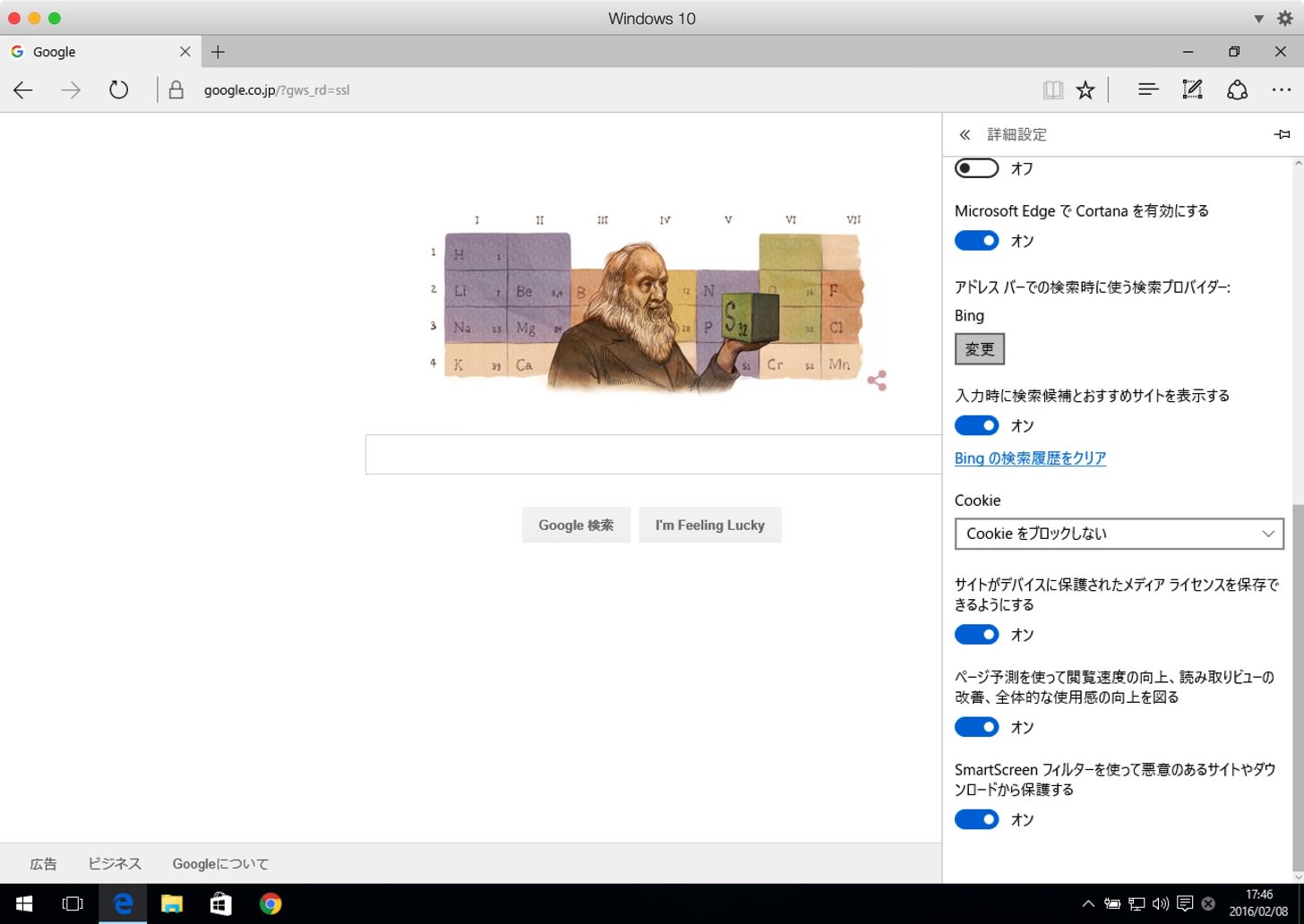Click the 詳細設定 panel title
Image resolution: width=1304 pixels, height=924 pixels.
coord(1017,135)
